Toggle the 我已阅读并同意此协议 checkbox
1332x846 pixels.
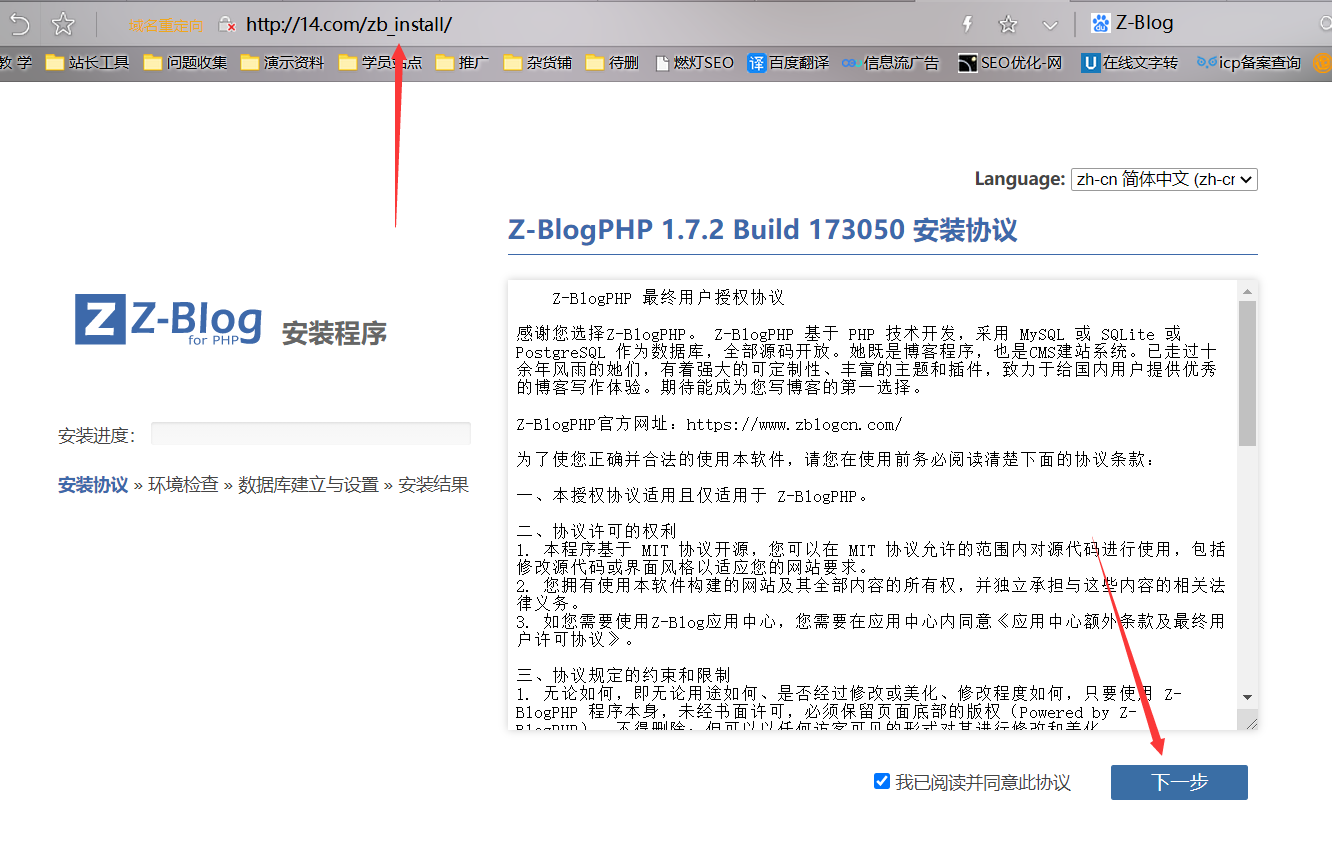881,781
